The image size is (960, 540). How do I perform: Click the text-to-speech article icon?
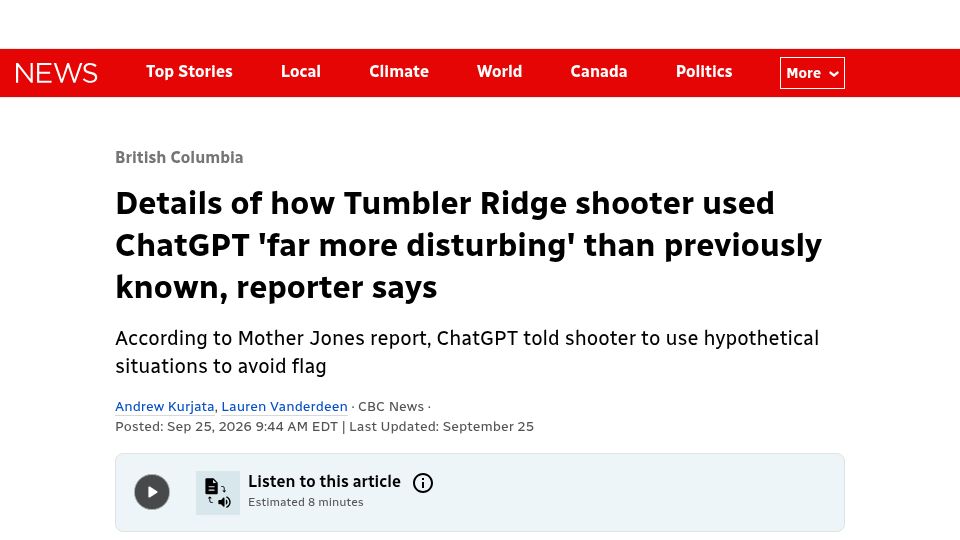coord(218,493)
